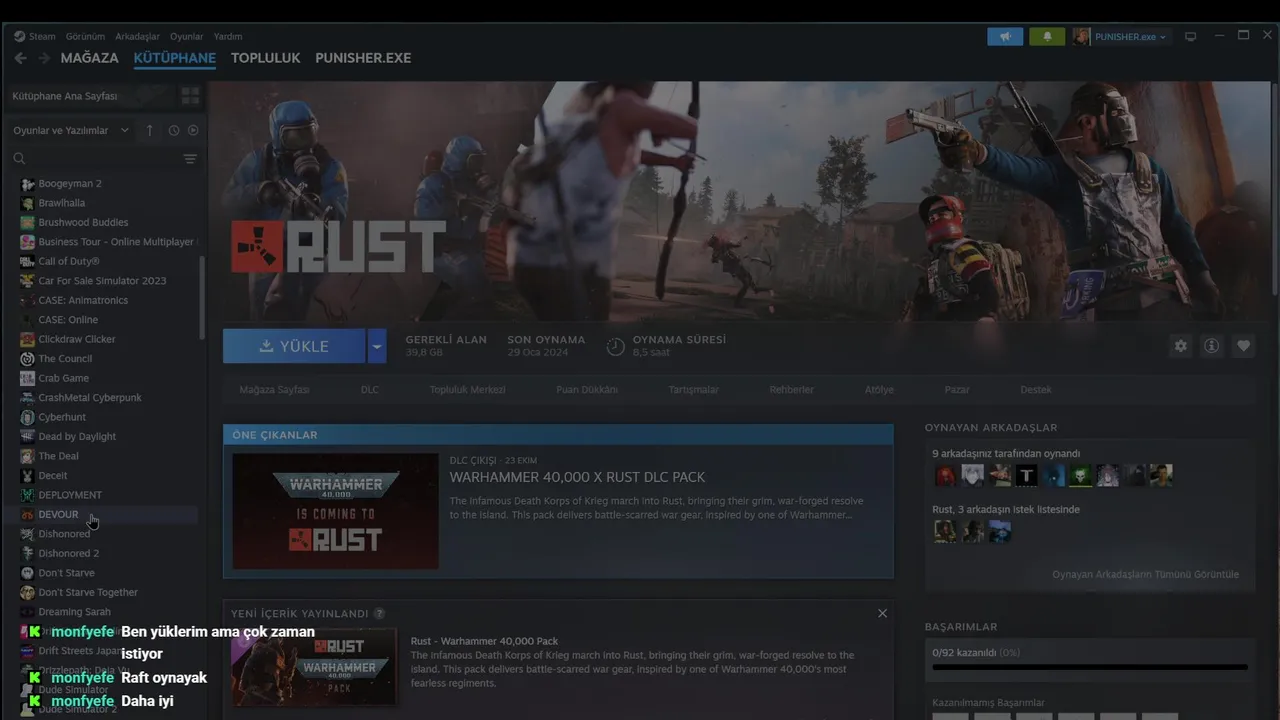The image size is (1280, 720).
Task: Open the Oyunlar menu
Action: click(186, 36)
